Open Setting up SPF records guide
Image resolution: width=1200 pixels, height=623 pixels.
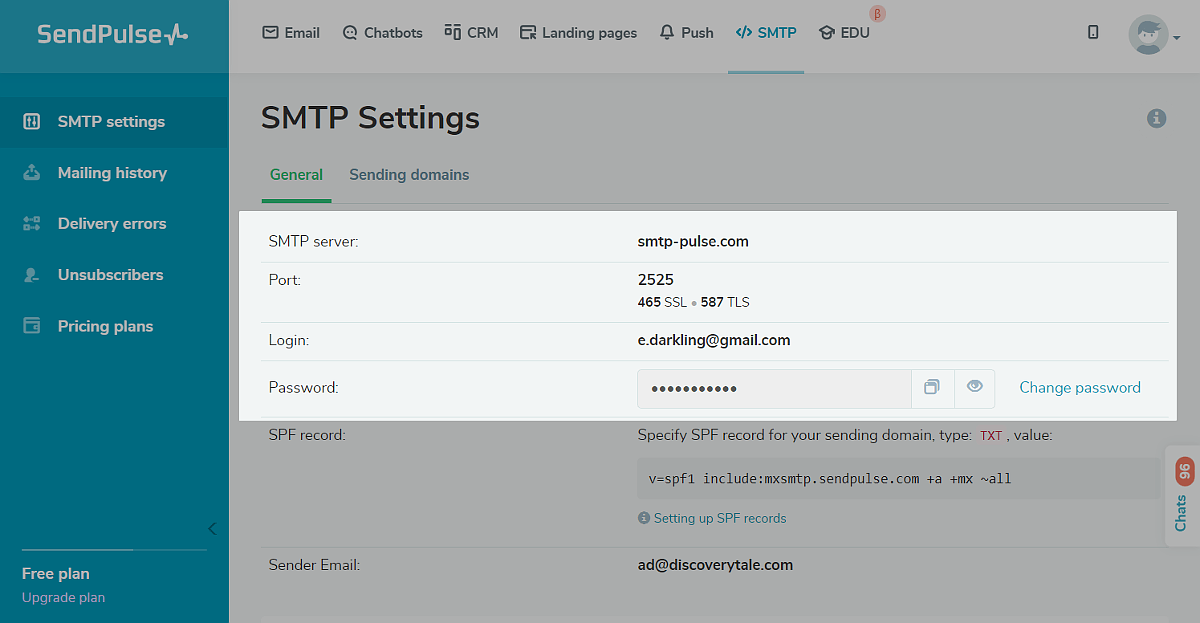719,518
